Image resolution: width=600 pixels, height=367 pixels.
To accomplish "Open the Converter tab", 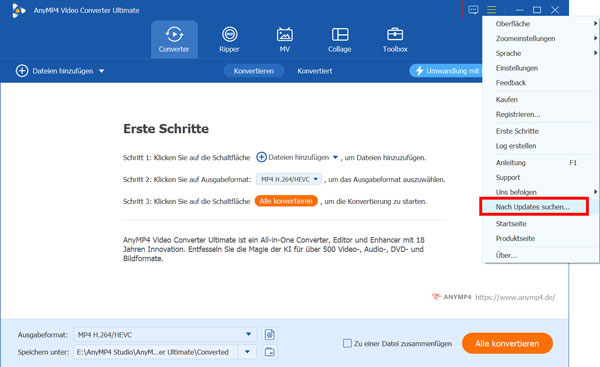I will click(174, 39).
